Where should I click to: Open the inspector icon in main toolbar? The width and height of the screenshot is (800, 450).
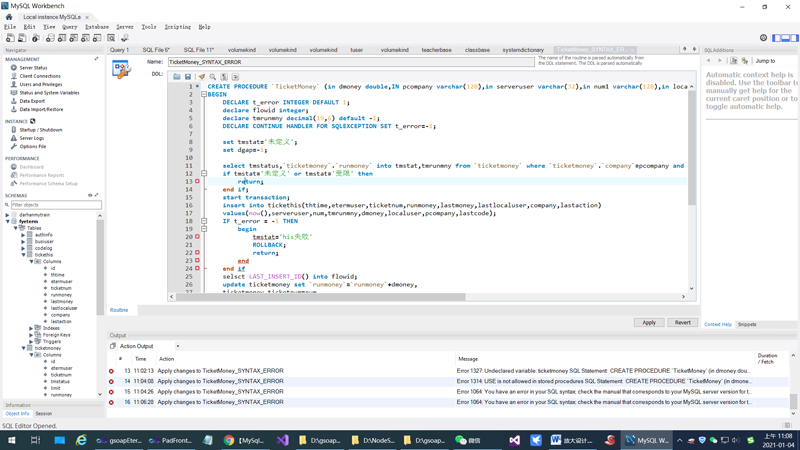coord(35,38)
